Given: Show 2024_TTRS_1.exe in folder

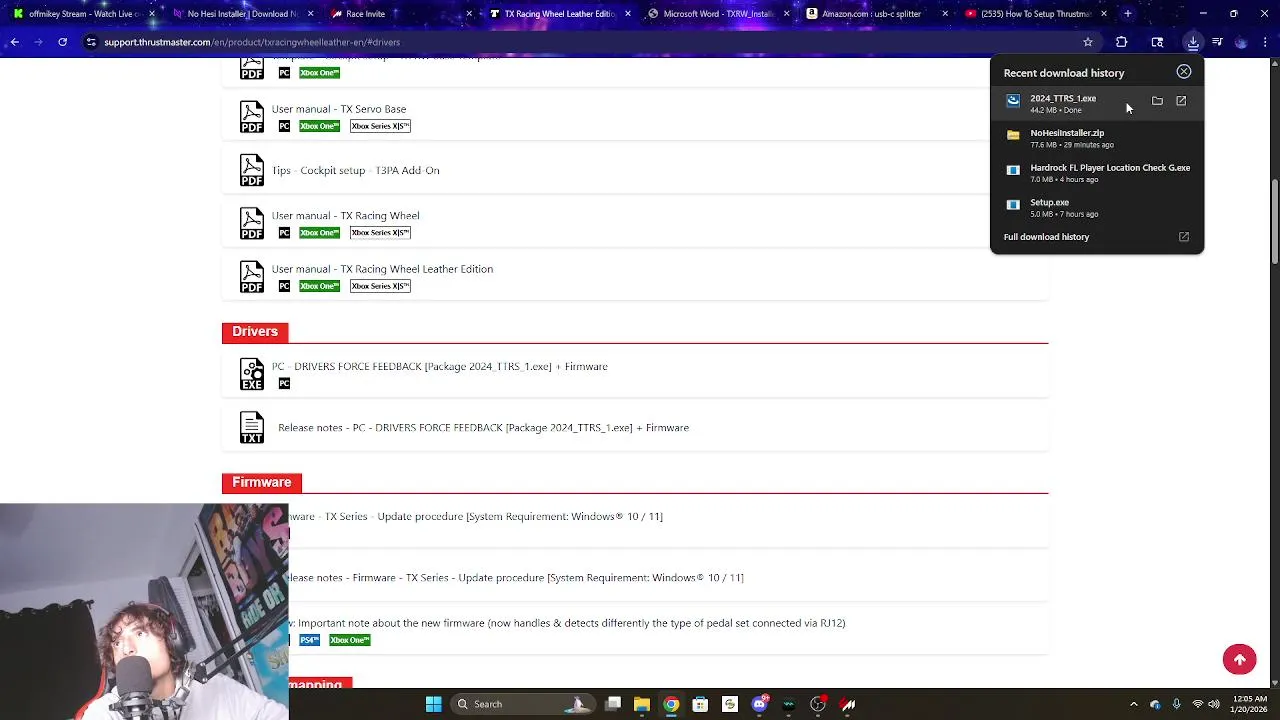Looking at the screenshot, I should tap(1157, 101).
